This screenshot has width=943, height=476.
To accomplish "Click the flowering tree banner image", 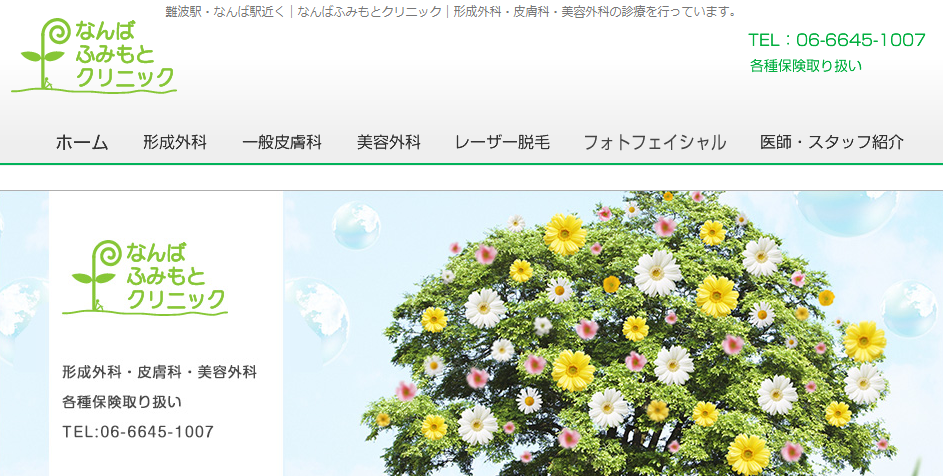I will tap(613, 333).
